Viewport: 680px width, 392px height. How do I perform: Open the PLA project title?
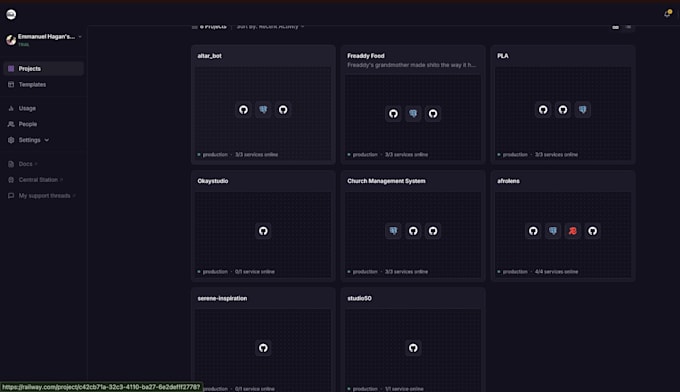pyautogui.click(x=503, y=56)
